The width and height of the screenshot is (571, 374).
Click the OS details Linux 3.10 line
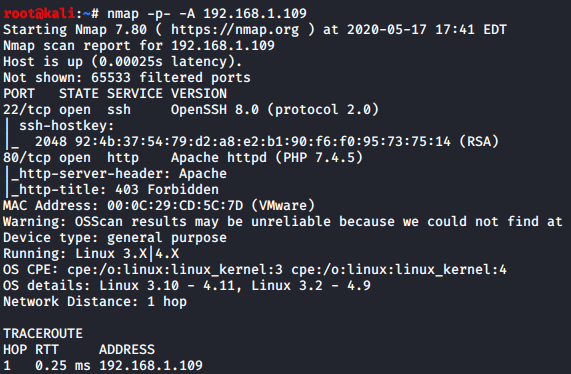point(187,286)
